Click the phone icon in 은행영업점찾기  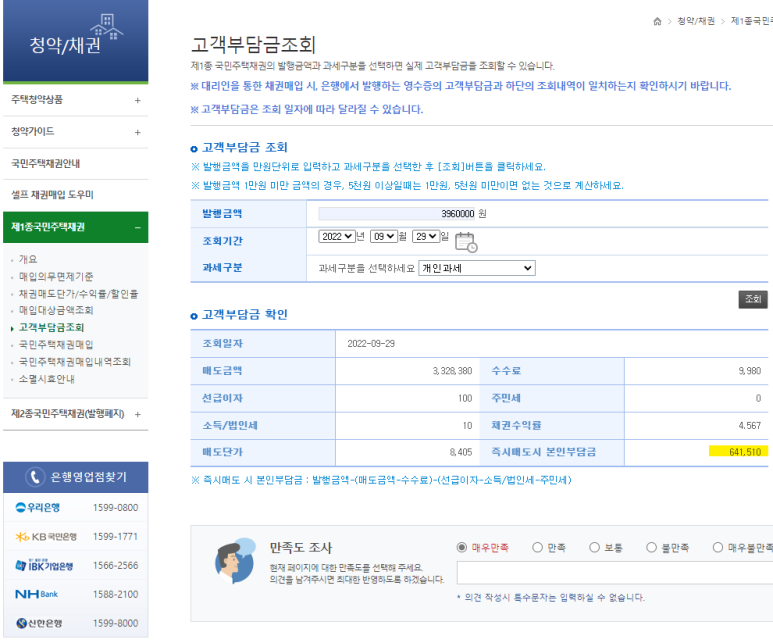pos(35,477)
